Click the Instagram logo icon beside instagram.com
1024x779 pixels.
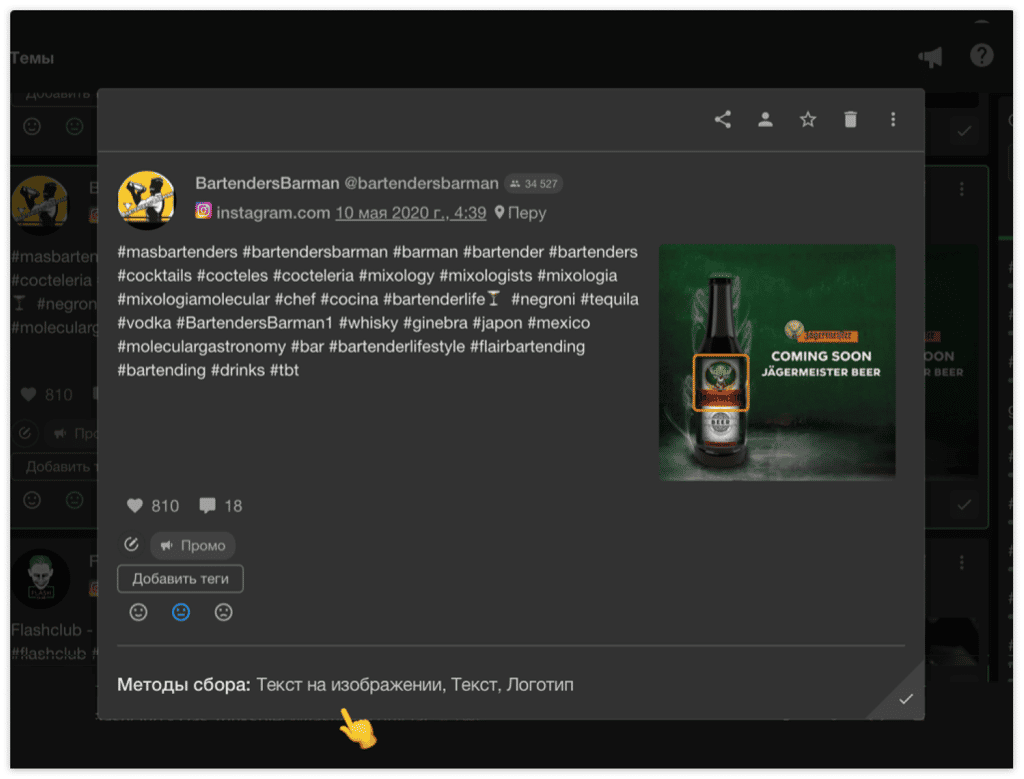tap(204, 211)
